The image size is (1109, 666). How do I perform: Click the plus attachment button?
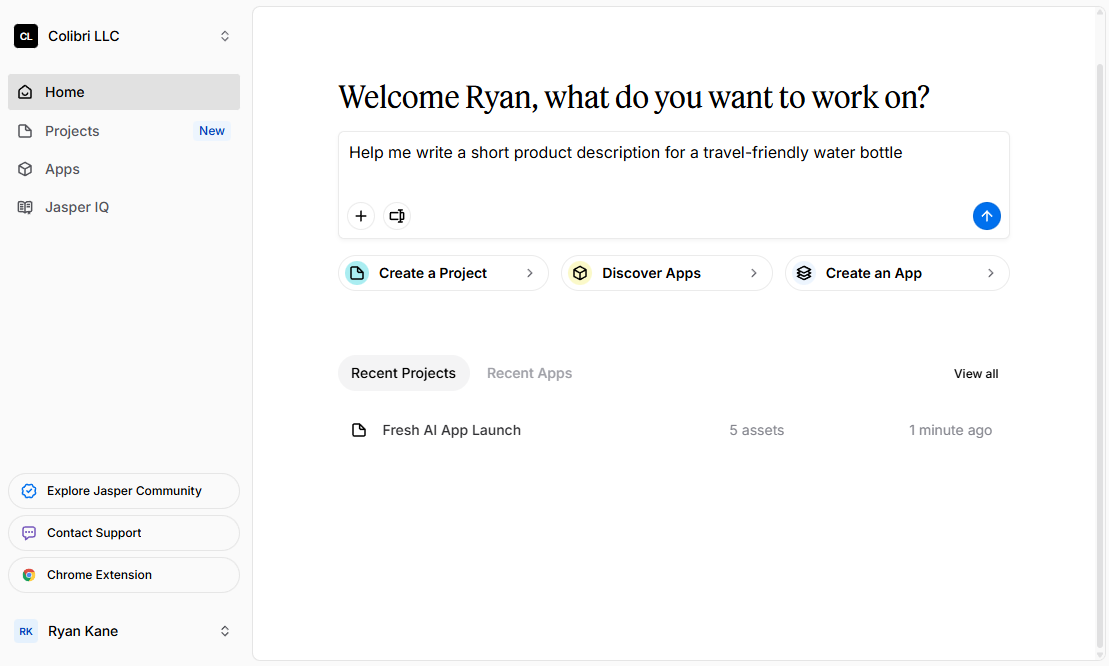click(x=361, y=216)
